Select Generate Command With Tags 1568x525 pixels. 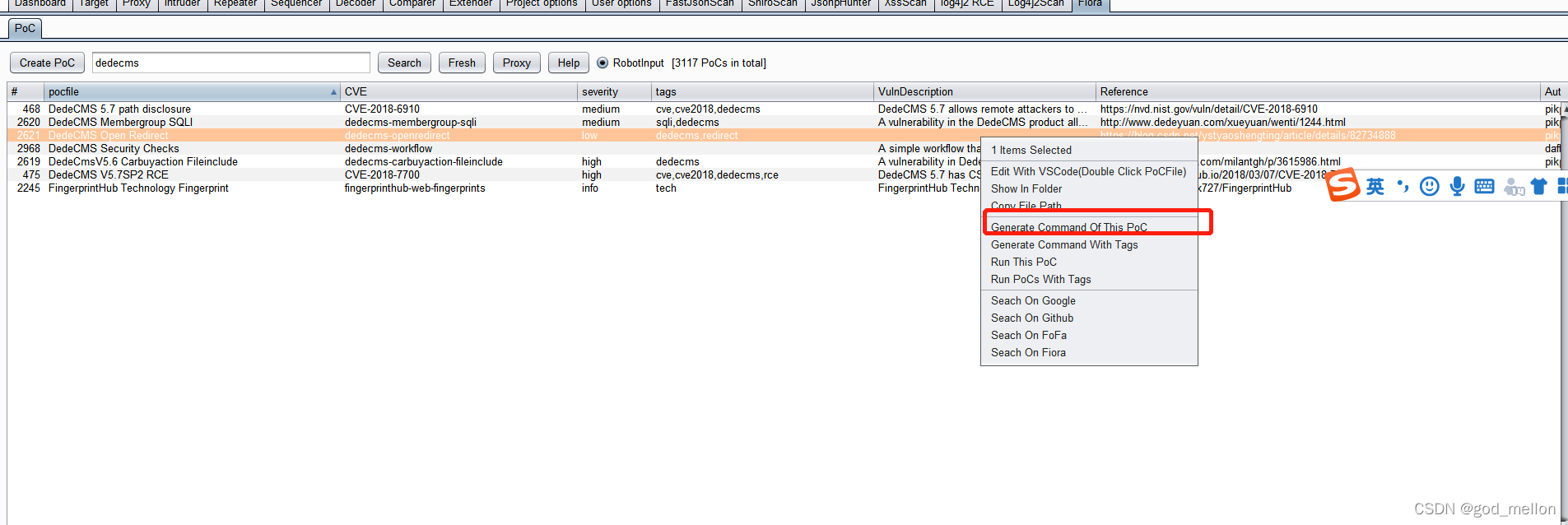(x=1088, y=244)
